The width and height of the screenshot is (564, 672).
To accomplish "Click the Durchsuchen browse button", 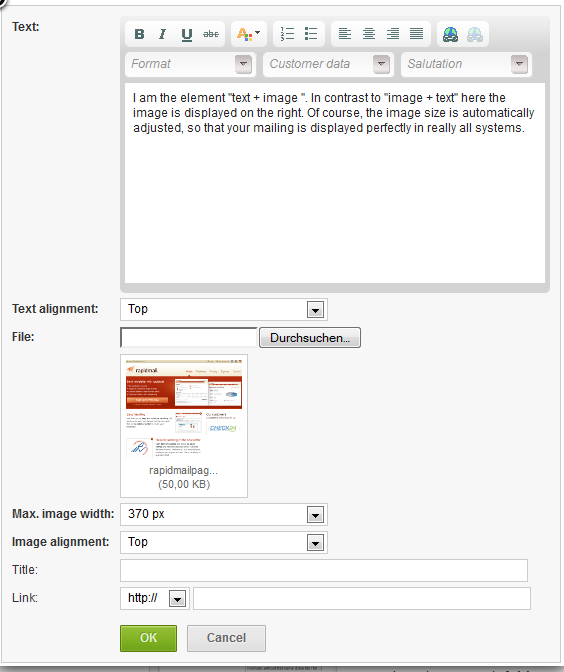I will 310,338.
